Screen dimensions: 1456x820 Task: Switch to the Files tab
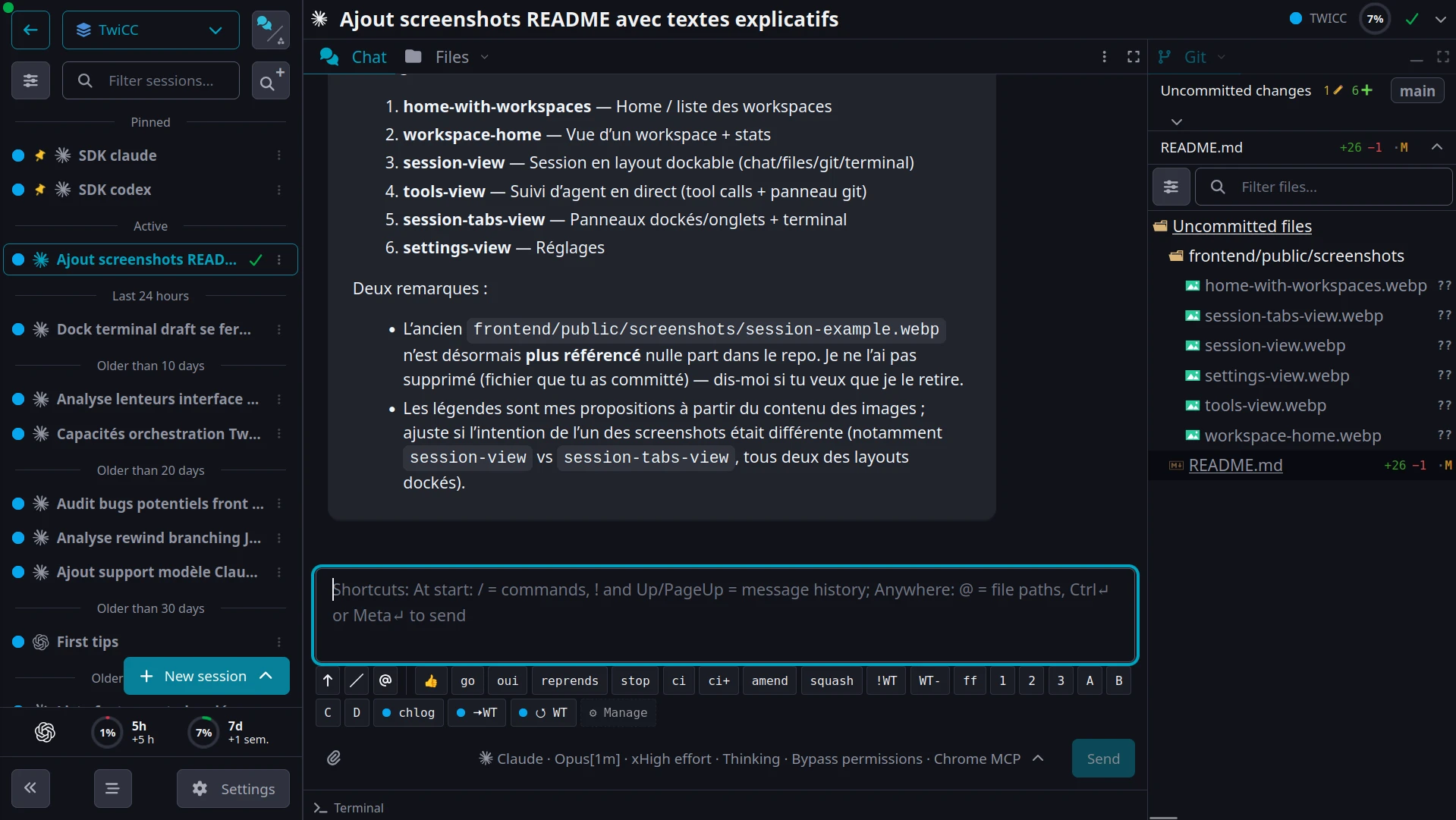point(437,57)
